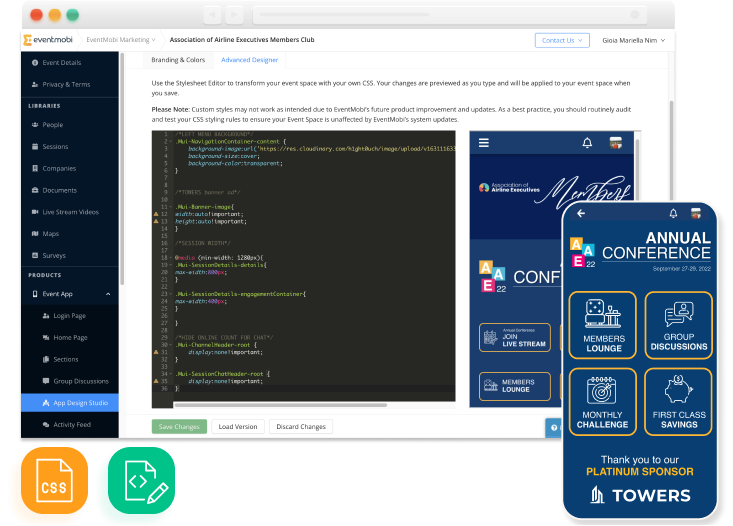Open Login Page settings
The height and width of the screenshot is (526, 733).
pos(70,316)
